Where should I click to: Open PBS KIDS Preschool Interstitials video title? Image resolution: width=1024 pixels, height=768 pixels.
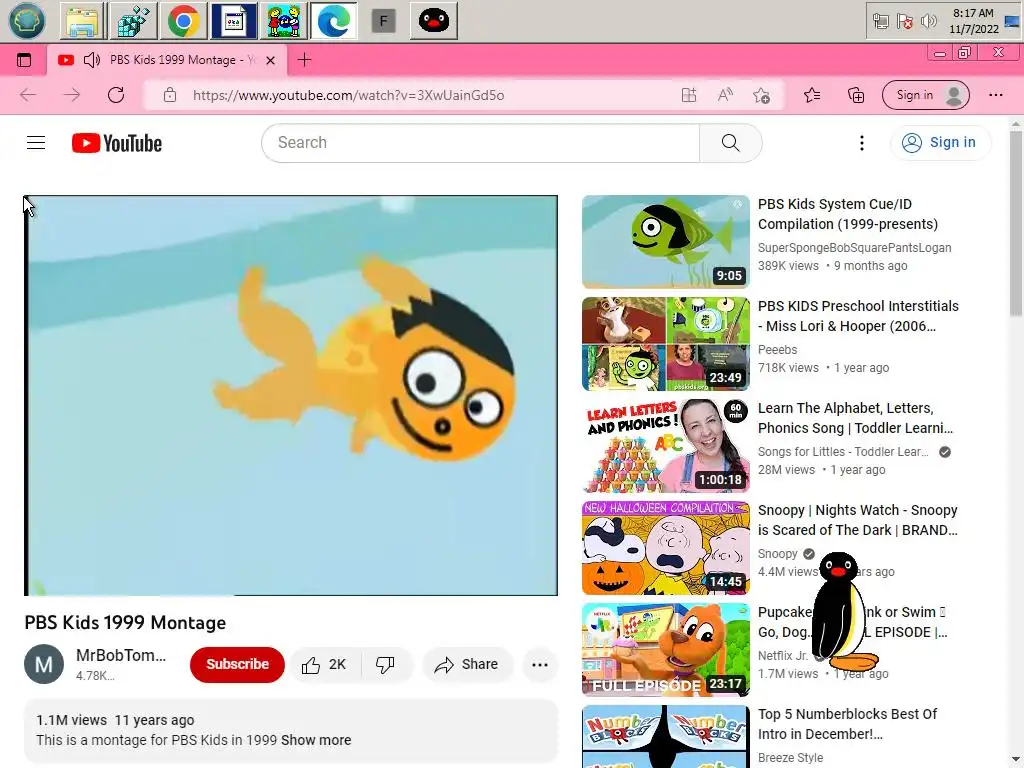[x=858, y=316]
